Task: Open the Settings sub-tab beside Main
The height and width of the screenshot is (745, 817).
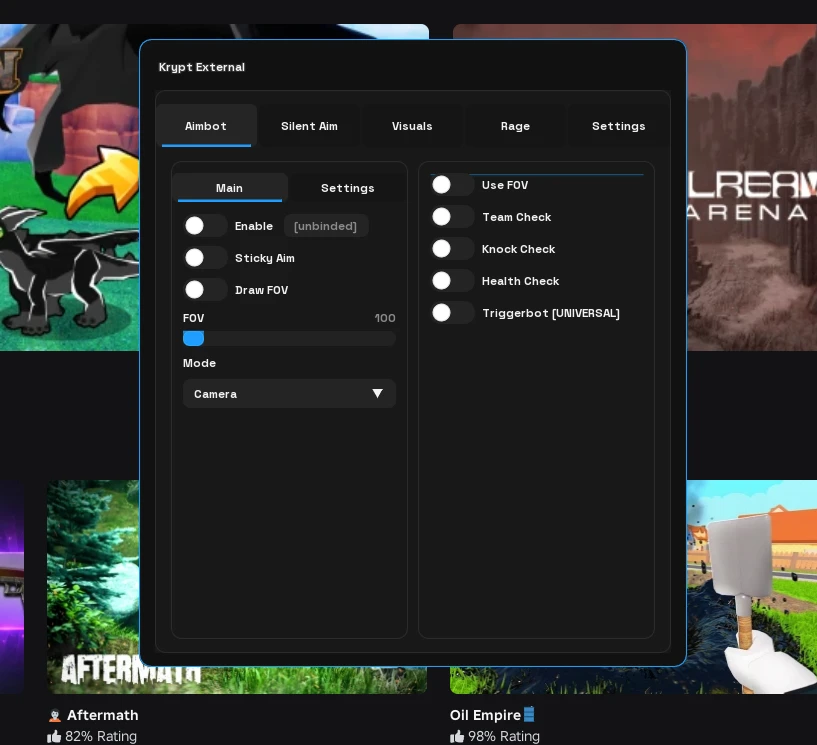Action: (348, 188)
